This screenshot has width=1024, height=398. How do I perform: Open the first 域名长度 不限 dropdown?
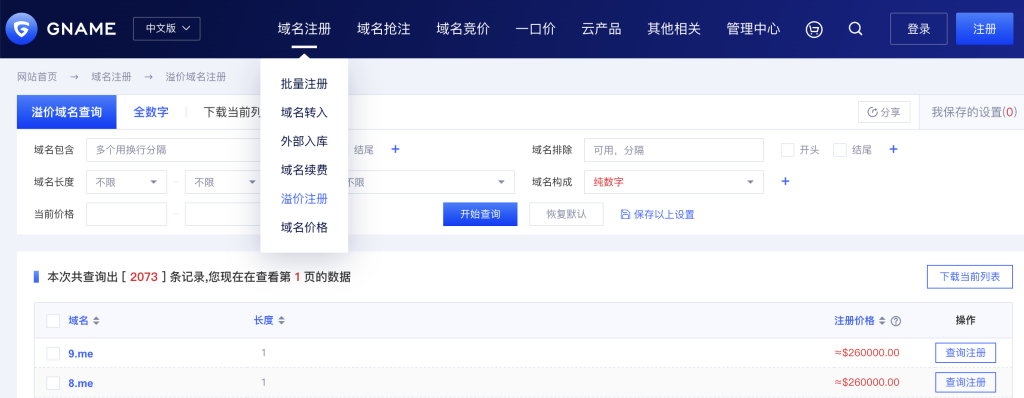[127, 182]
